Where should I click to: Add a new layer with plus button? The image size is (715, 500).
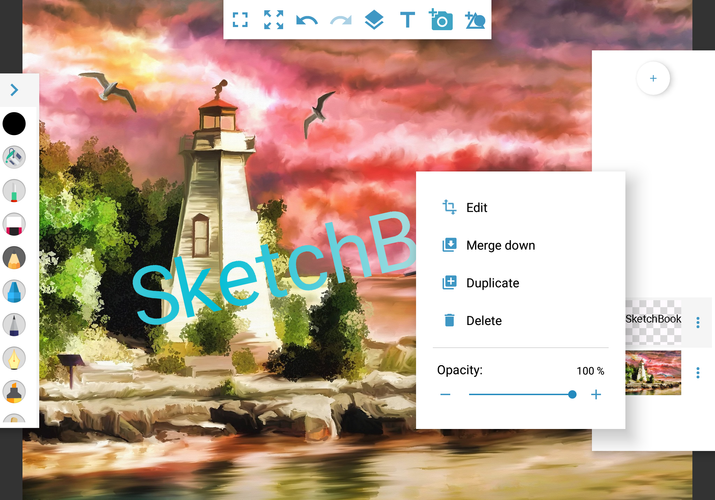point(653,78)
